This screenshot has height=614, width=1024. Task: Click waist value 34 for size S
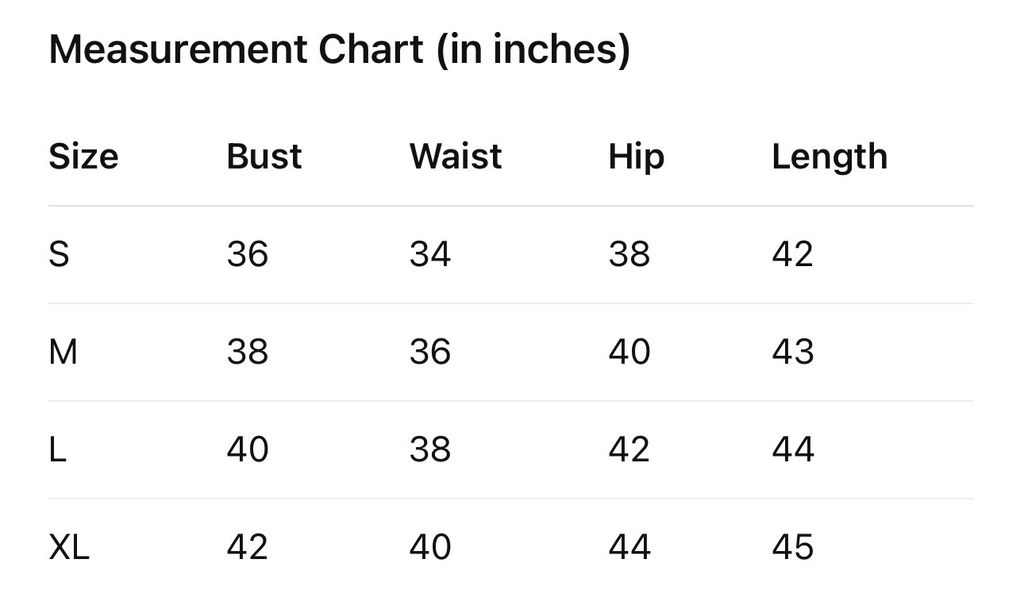[430, 255]
